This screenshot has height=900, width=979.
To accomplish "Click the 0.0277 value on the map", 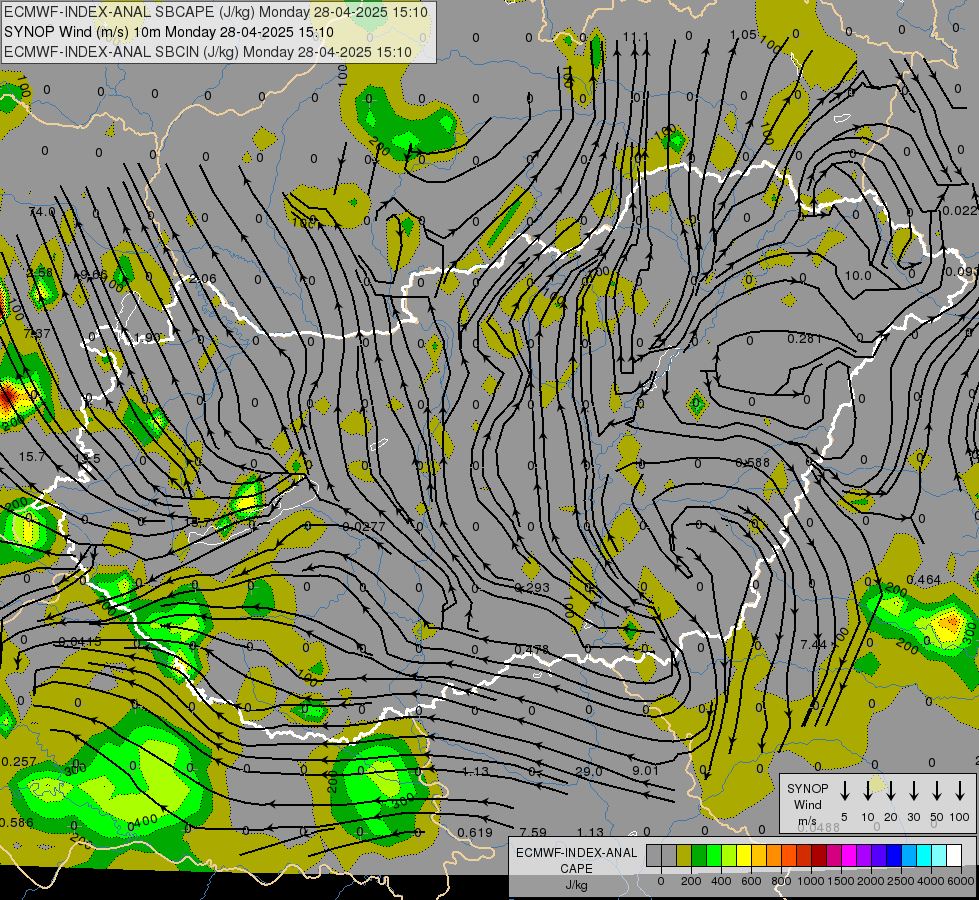I will tap(363, 527).
